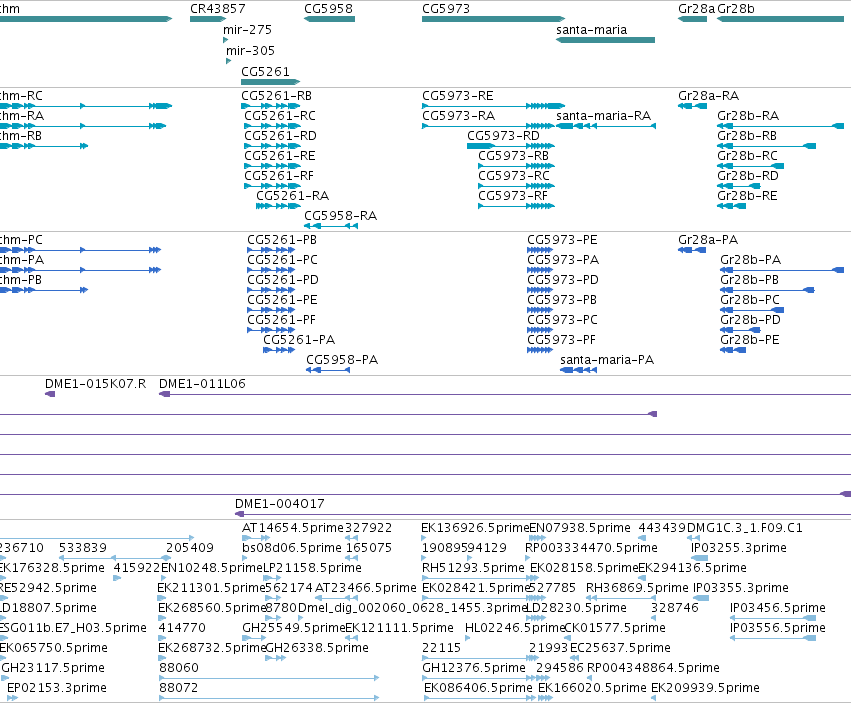Select the 88072 EST label

[179, 688]
